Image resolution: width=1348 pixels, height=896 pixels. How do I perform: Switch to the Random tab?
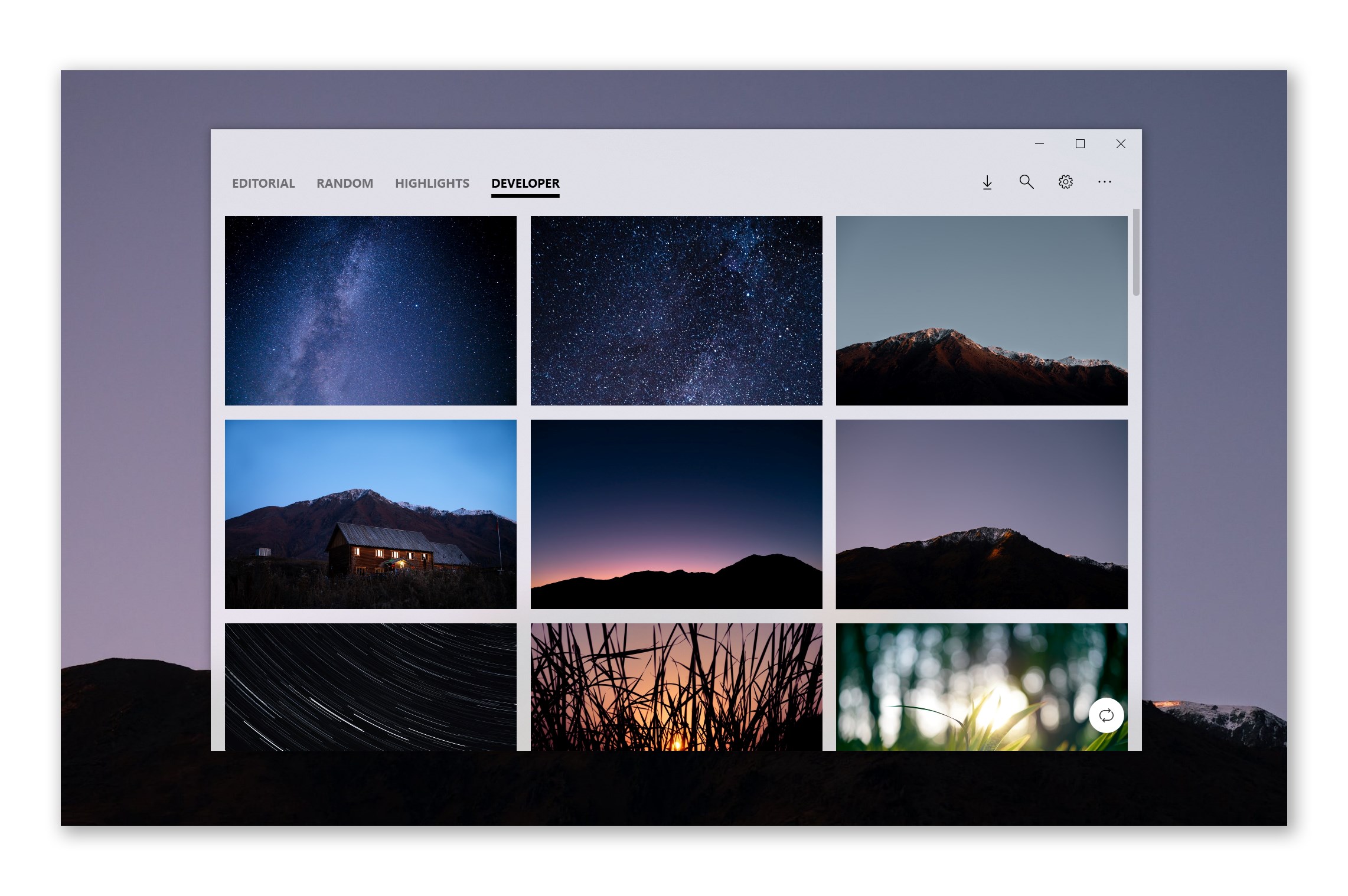click(x=345, y=184)
